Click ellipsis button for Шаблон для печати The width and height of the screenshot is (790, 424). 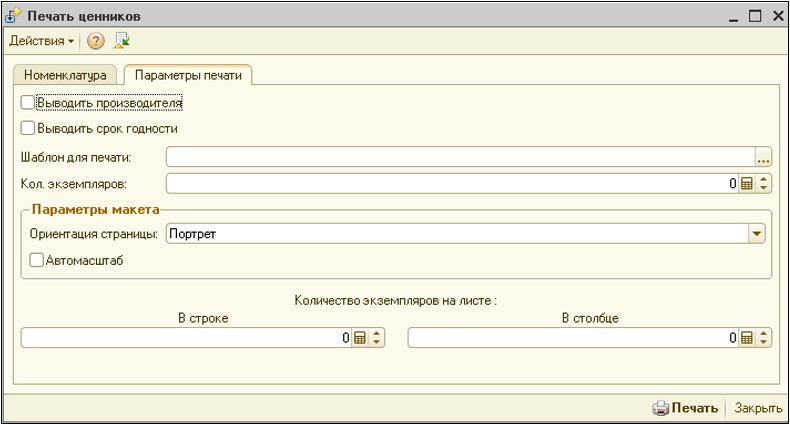tap(764, 157)
